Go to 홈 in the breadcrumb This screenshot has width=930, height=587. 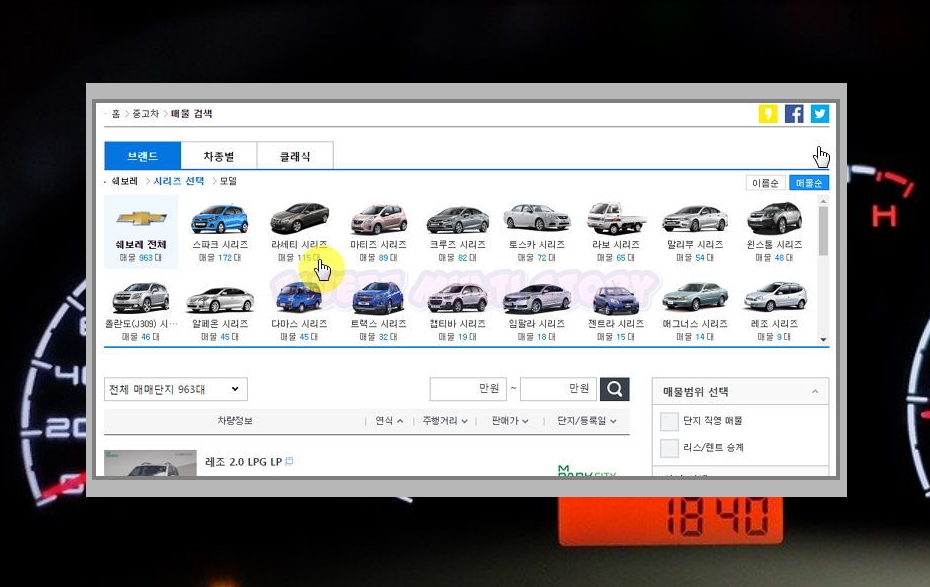[116, 113]
